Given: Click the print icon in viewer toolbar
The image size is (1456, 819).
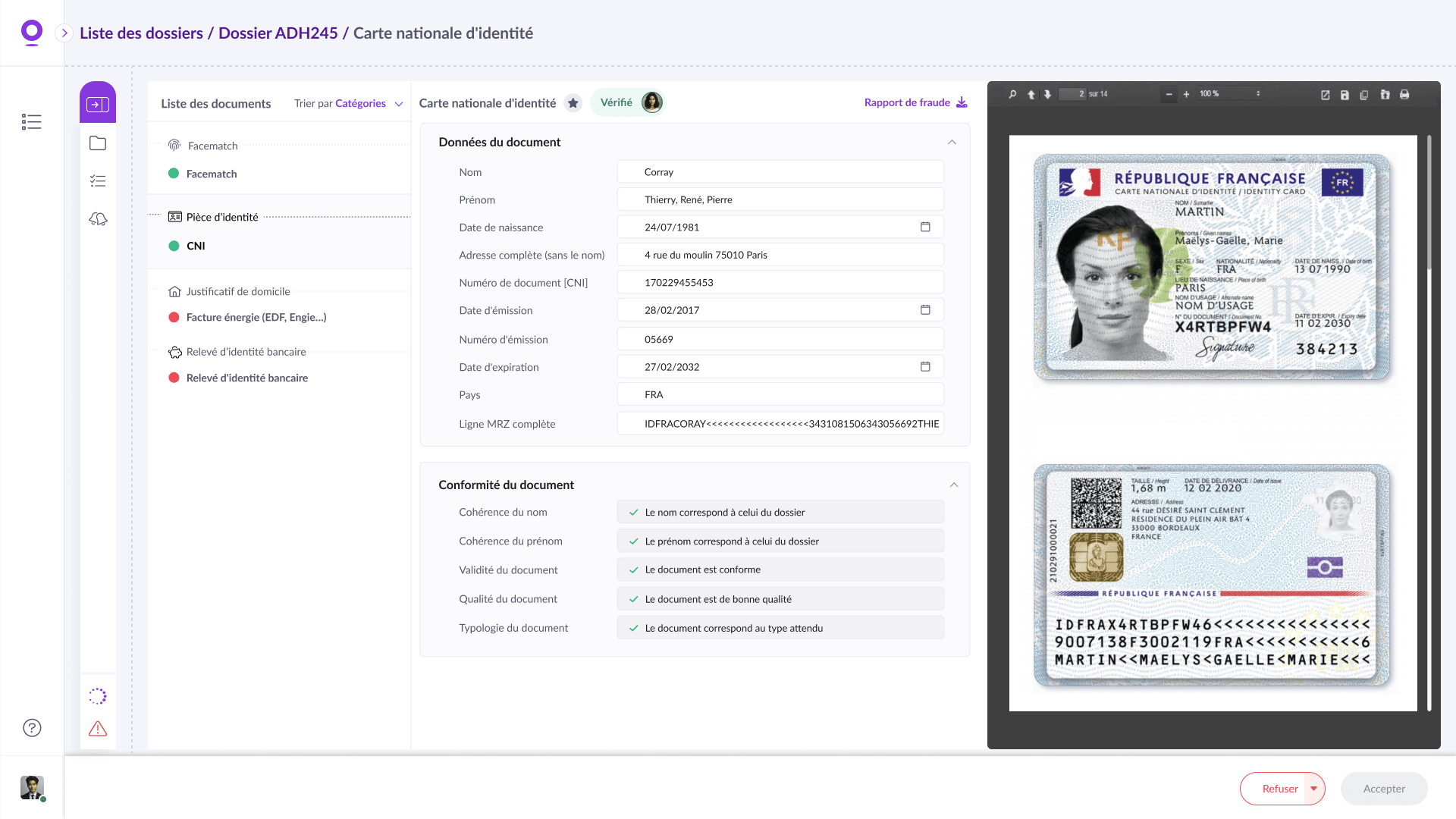Looking at the screenshot, I should pyautogui.click(x=1404, y=95).
